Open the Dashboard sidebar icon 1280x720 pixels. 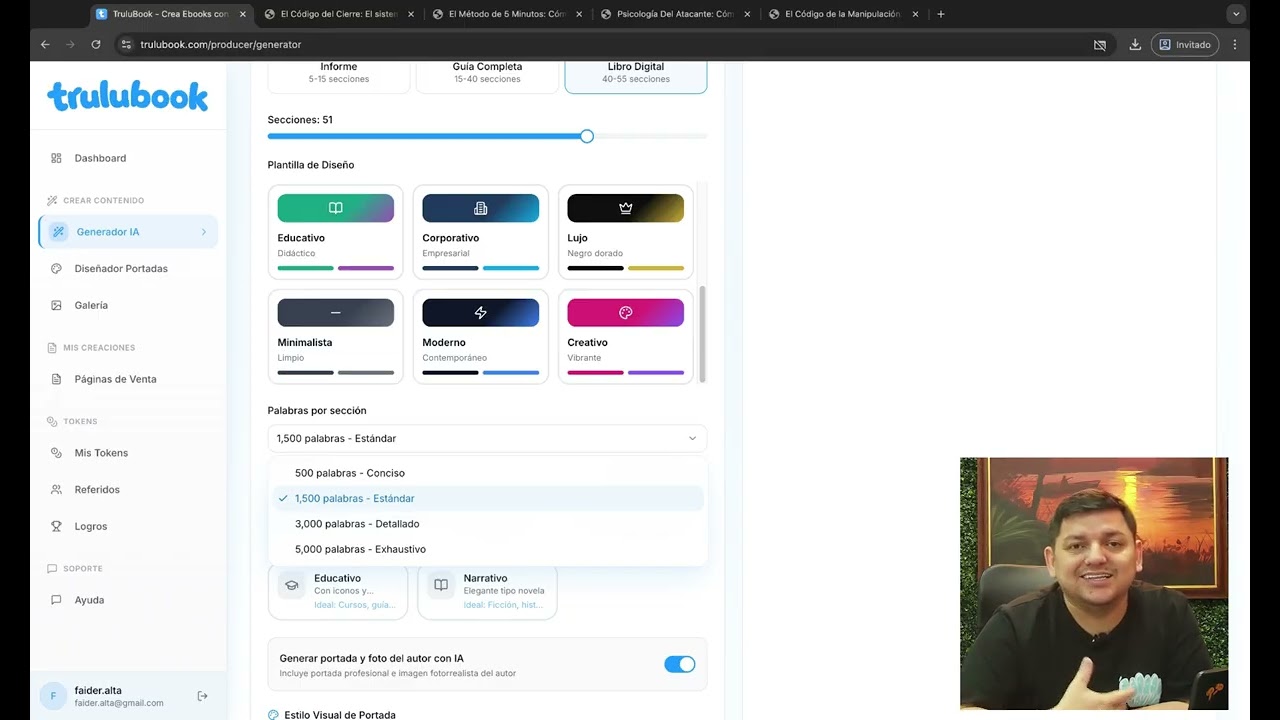coord(56,158)
